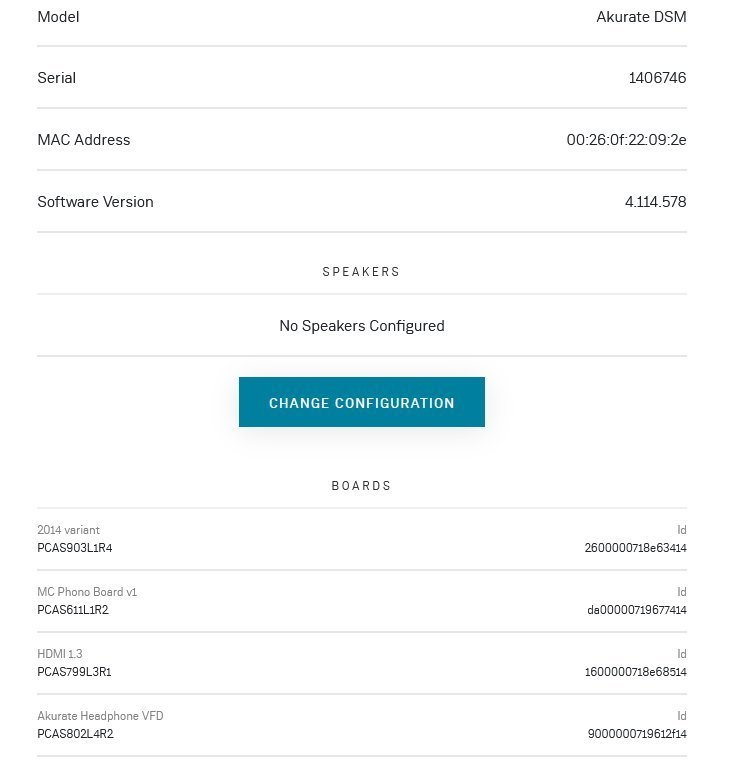Click board ID da00000719677414
Screen dimensions: 730x774
636,610
